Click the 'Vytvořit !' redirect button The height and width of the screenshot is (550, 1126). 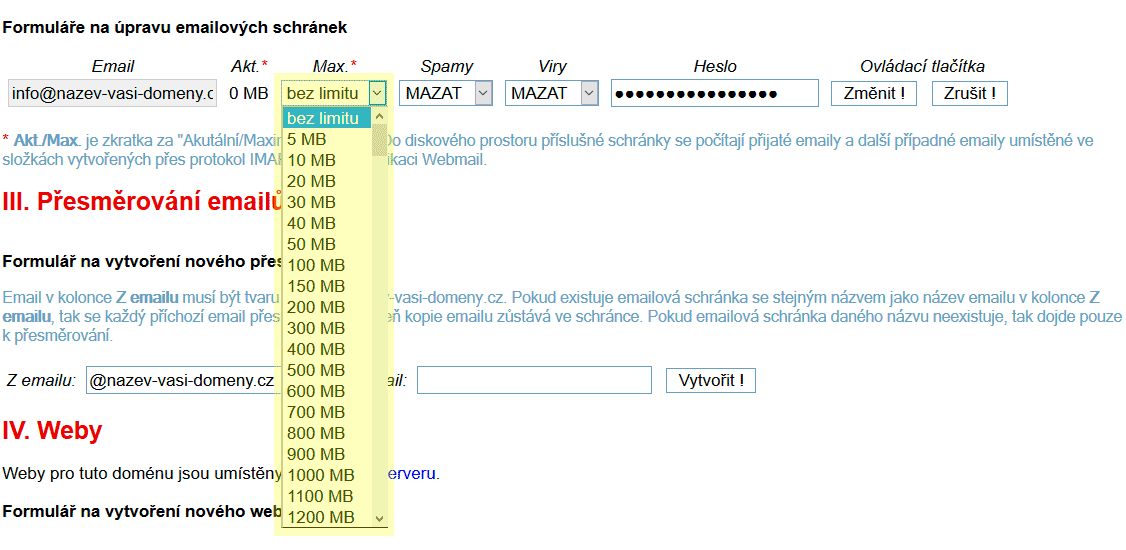coord(710,381)
